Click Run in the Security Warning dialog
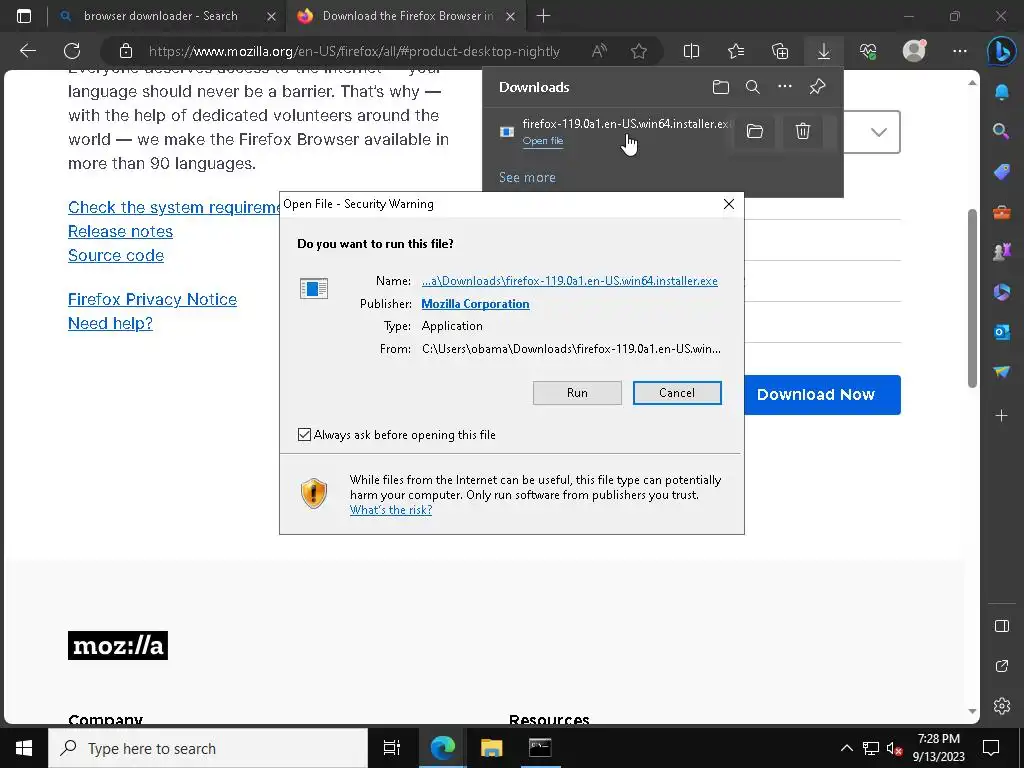The image size is (1024, 768). (577, 392)
